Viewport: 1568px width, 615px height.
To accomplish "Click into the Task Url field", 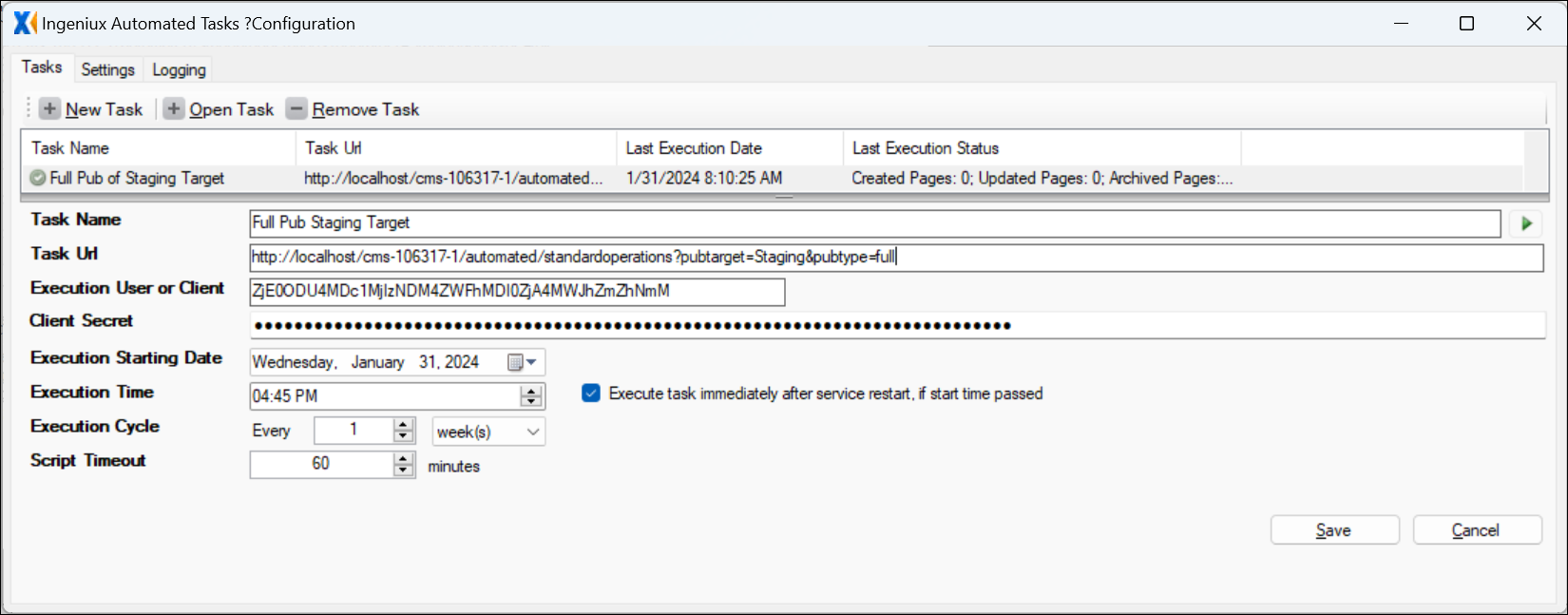I will pos(896,258).
